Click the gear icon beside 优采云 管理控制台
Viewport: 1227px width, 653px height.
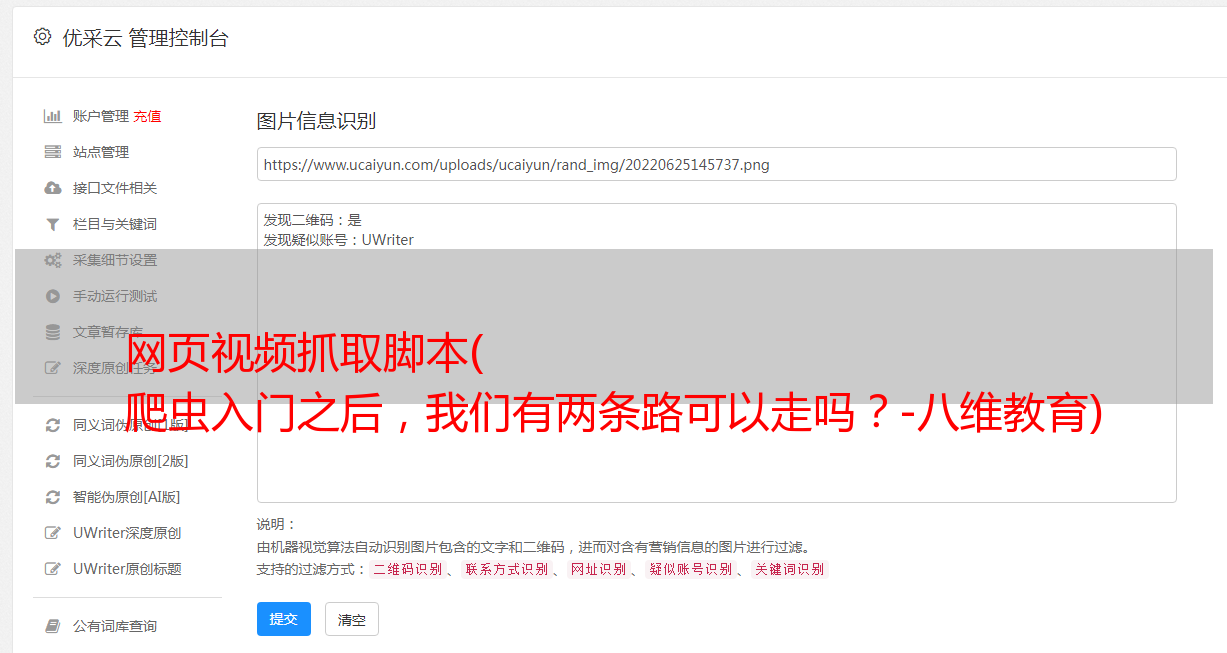(x=42, y=37)
